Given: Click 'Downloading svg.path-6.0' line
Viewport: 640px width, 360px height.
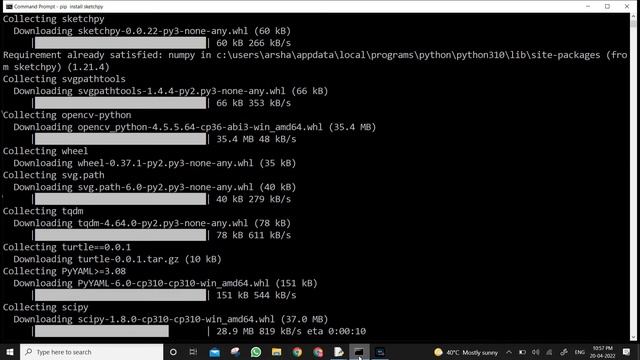Looking at the screenshot, I should tap(155, 187).
